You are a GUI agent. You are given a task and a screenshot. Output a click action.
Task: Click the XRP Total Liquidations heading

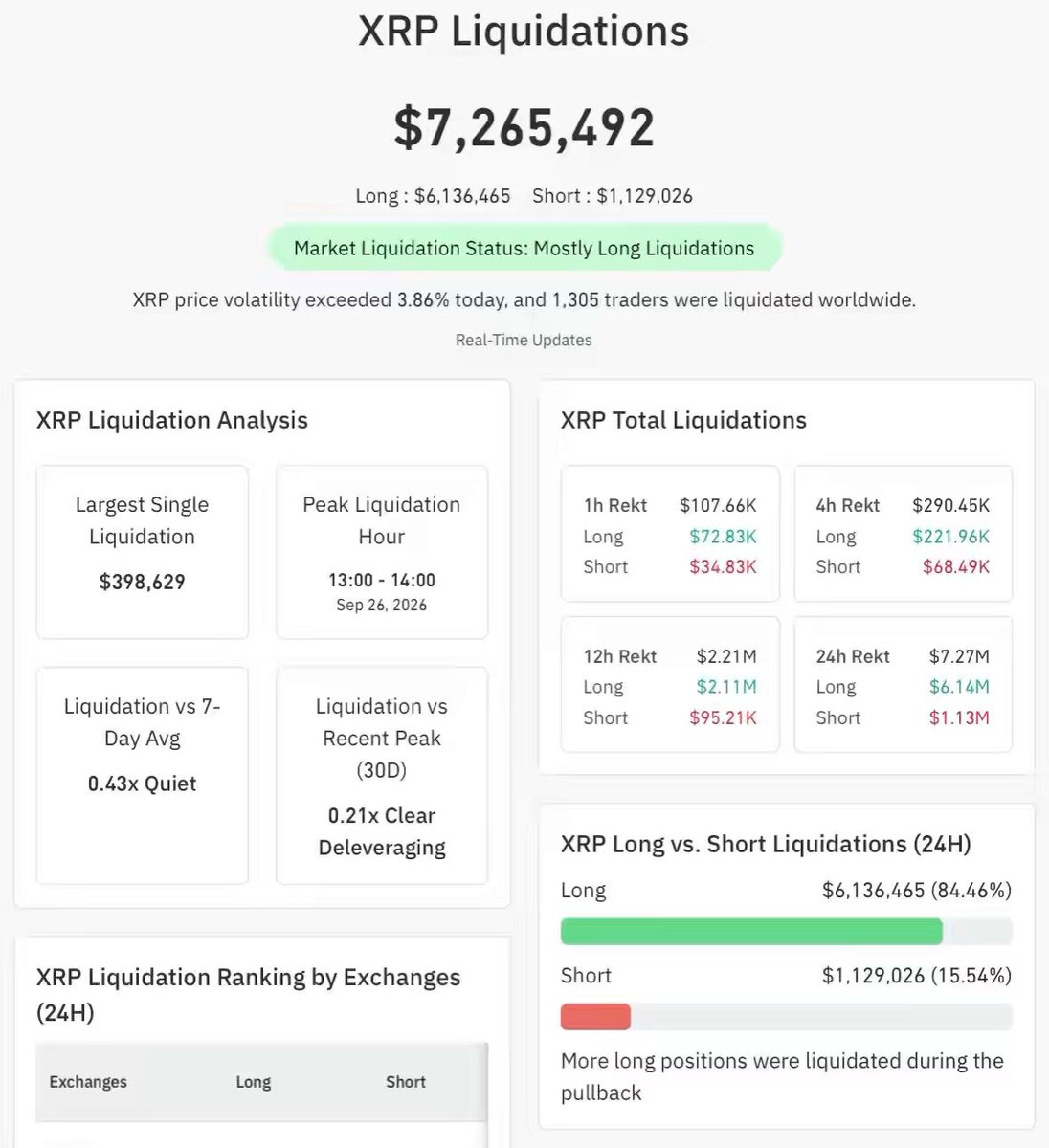point(683,421)
